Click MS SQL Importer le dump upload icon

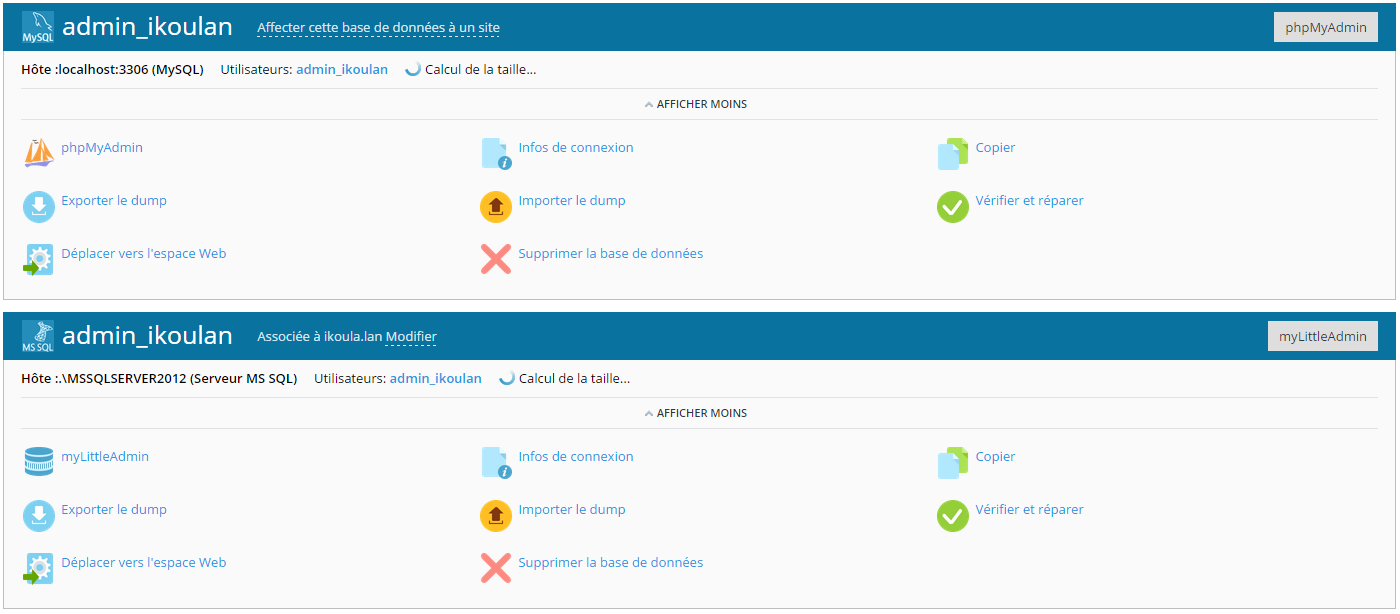pyautogui.click(x=496, y=515)
